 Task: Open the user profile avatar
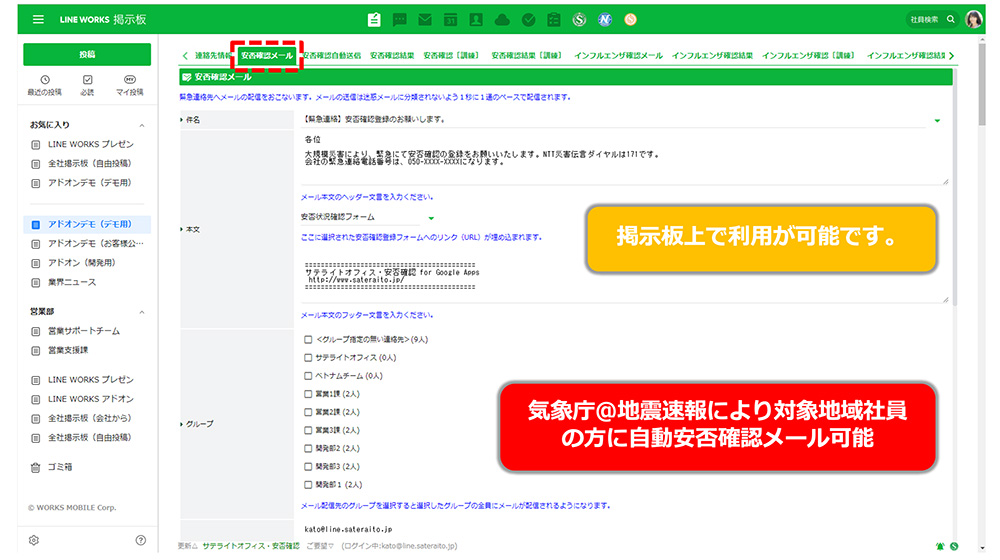click(x=973, y=20)
